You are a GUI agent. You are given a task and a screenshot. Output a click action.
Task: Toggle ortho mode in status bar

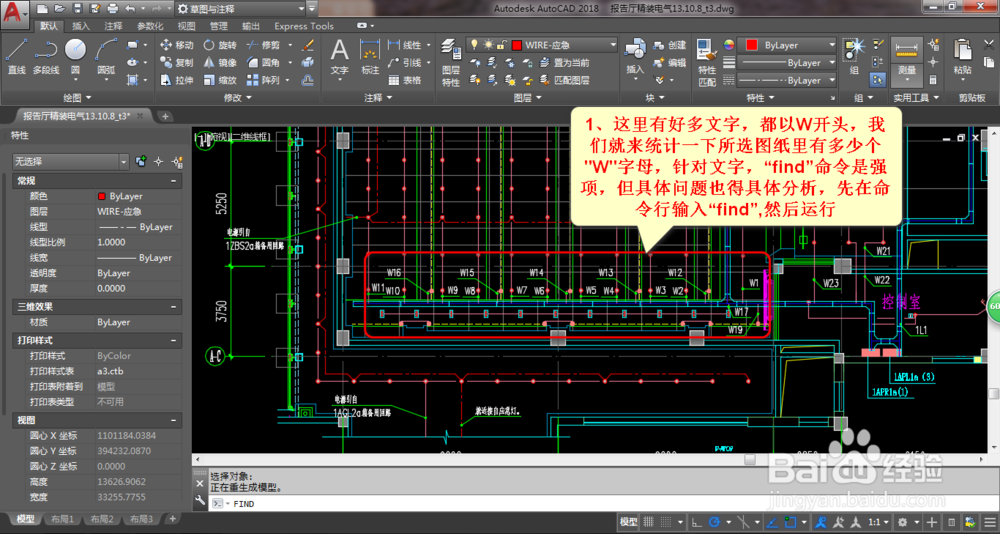pyautogui.click(x=696, y=522)
